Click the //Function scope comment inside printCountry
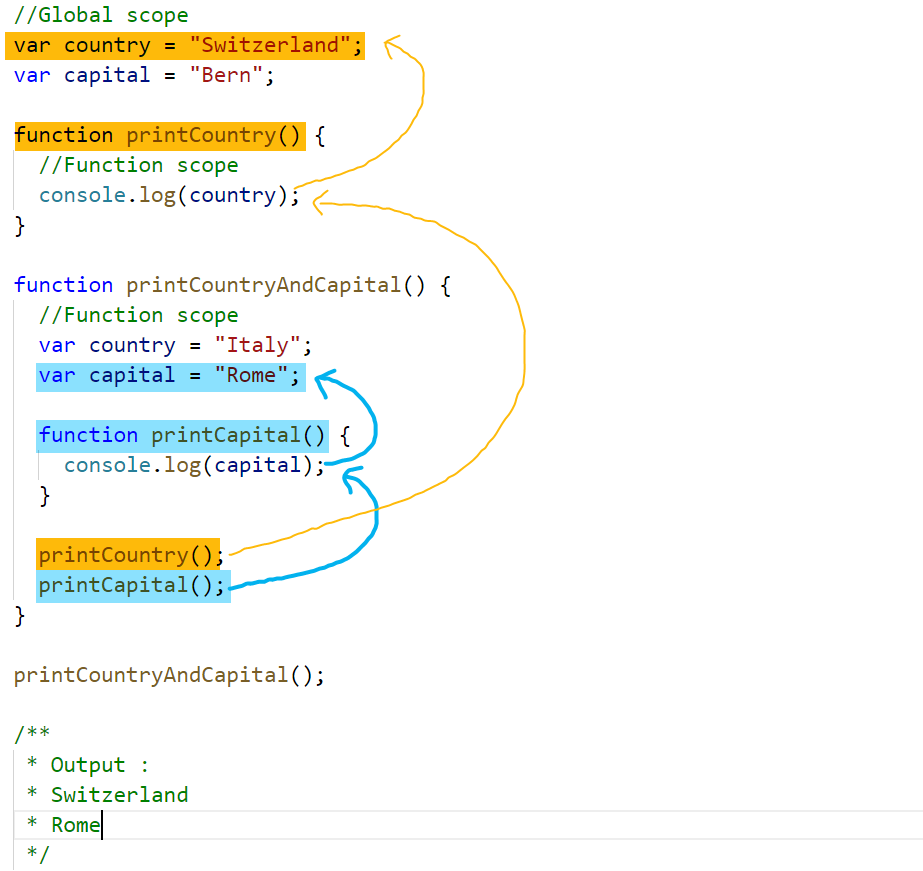 point(138,165)
